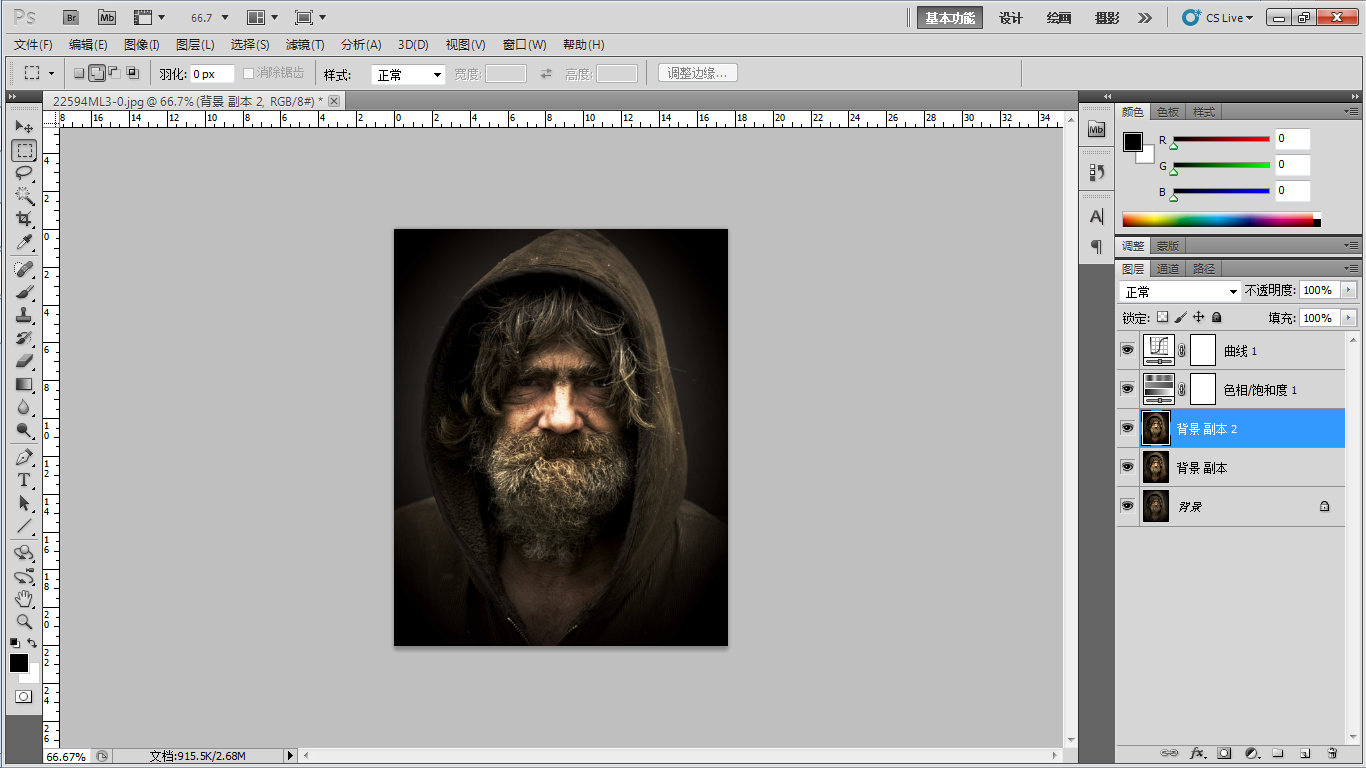Select the History Brush tool

click(x=24, y=338)
